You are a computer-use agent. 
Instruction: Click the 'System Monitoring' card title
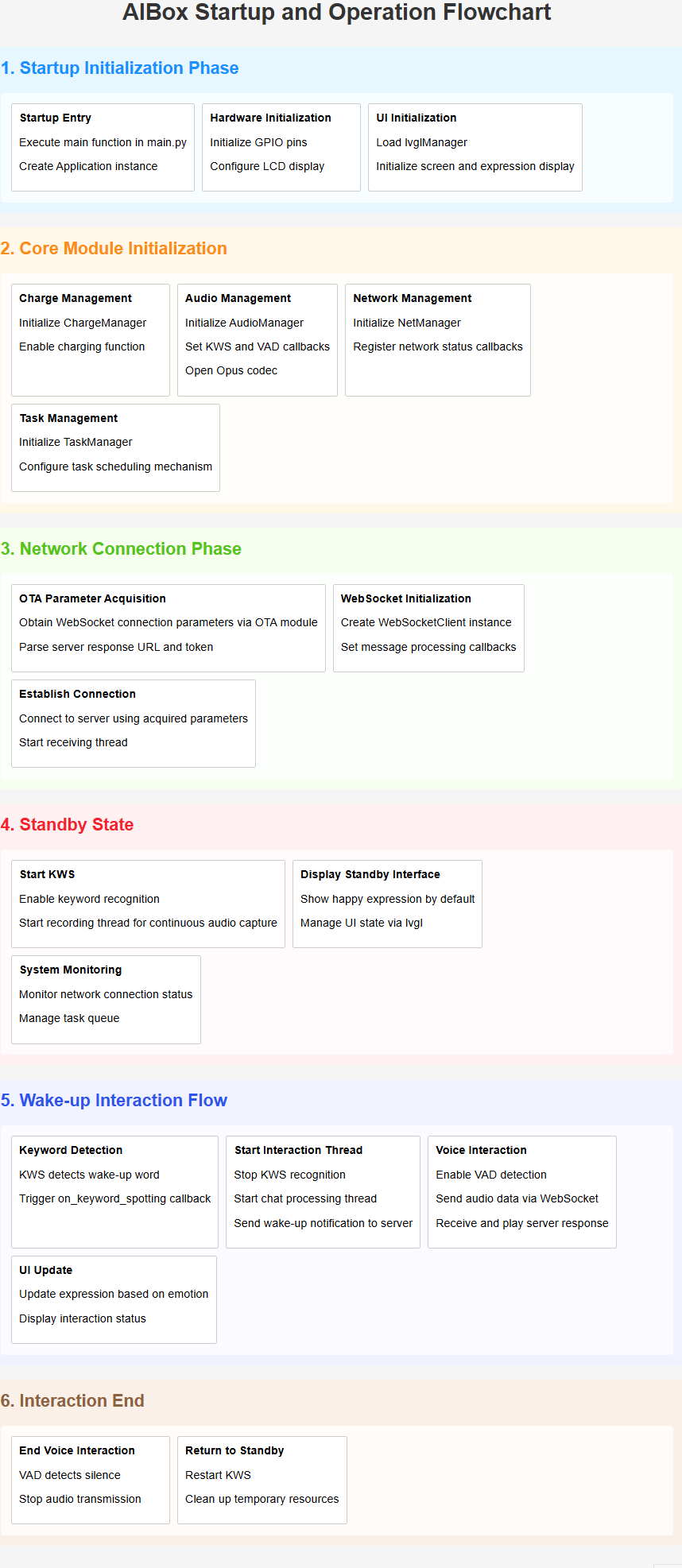pyautogui.click(x=71, y=970)
